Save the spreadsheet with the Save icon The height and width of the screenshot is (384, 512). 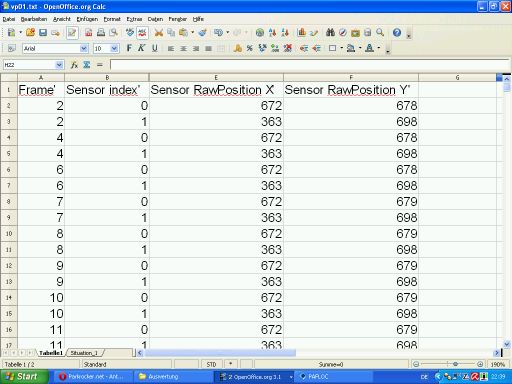click(43, 32)
